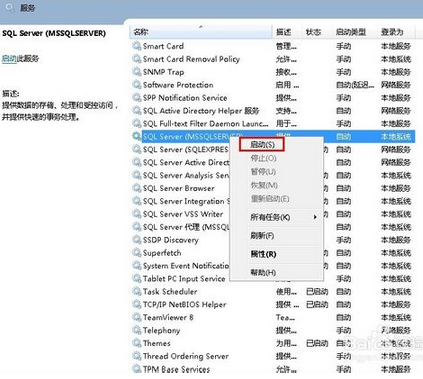Sort by the 启动类型 column header
The height and width of the screenshot is (379, 423).
[355, 32]
